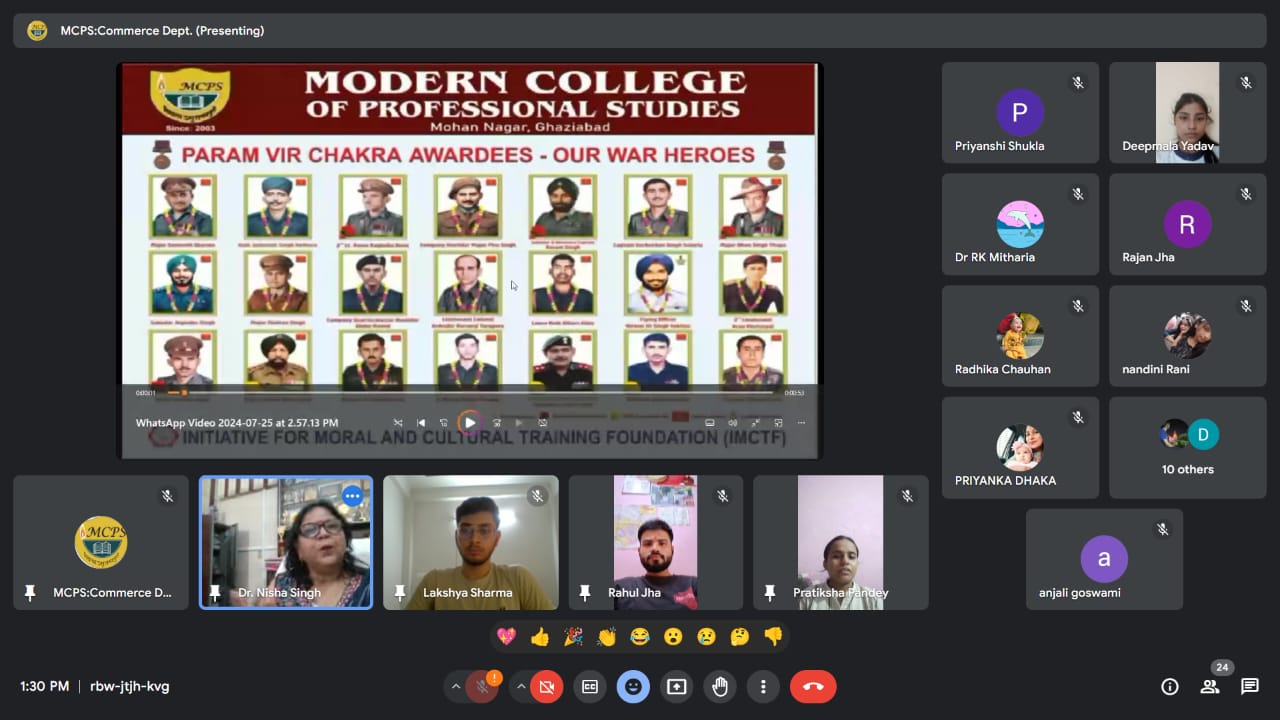Image resolution: width=1280 pixels, height=720 pixels.
Task: Leave the call with red hang-up button
Action: tap(813, 687)
